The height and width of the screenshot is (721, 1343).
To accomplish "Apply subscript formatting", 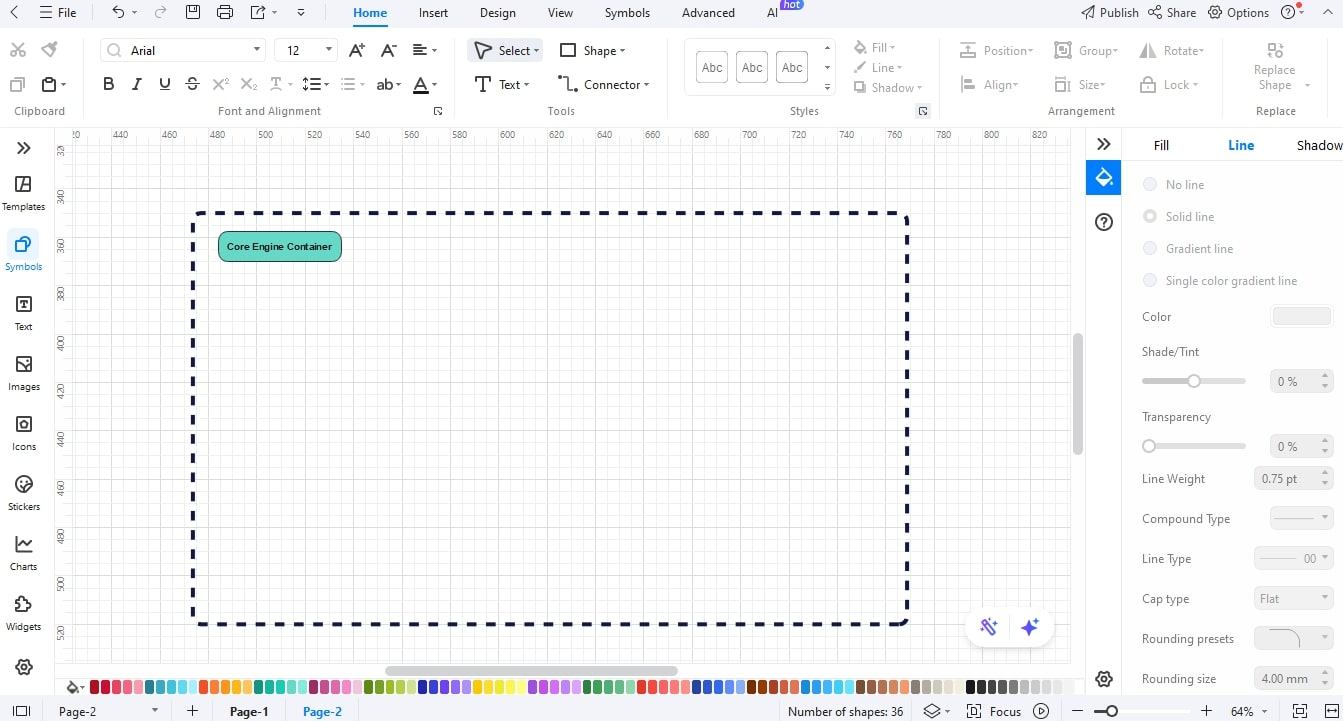I will (x=249, y=85).
